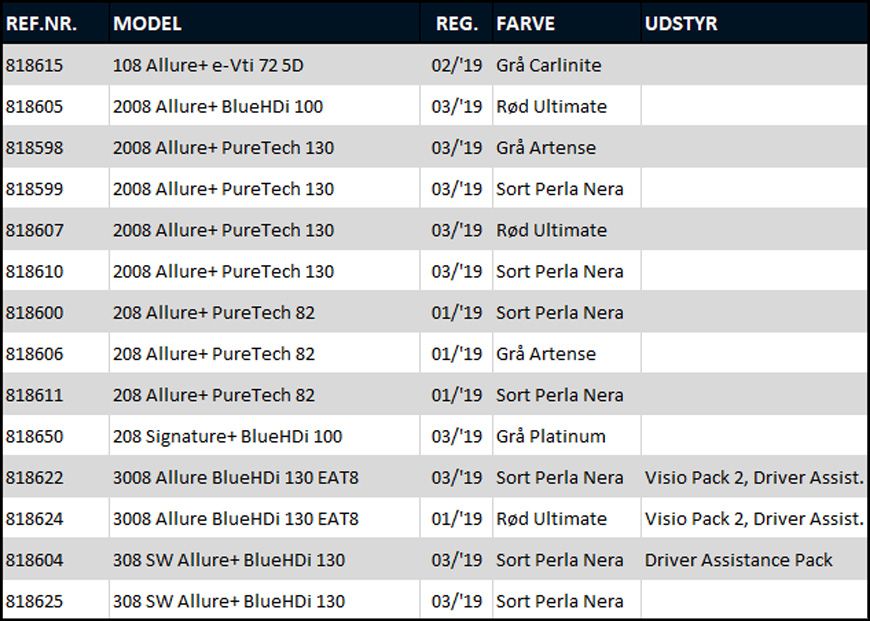870x621 pixels.
Task: Select the Grå Carlinite color cell
Action: click(x=549, y=65)
